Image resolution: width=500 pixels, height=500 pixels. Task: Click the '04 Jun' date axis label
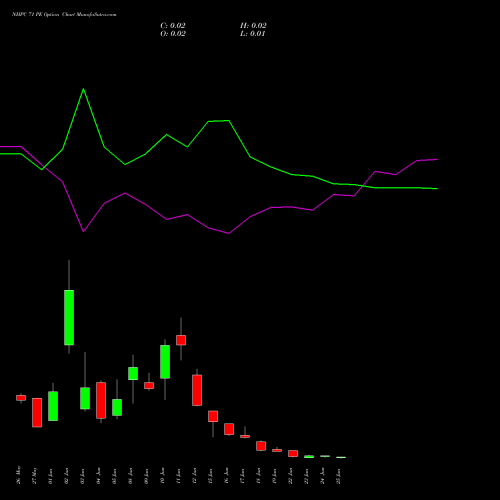[99, 476]
